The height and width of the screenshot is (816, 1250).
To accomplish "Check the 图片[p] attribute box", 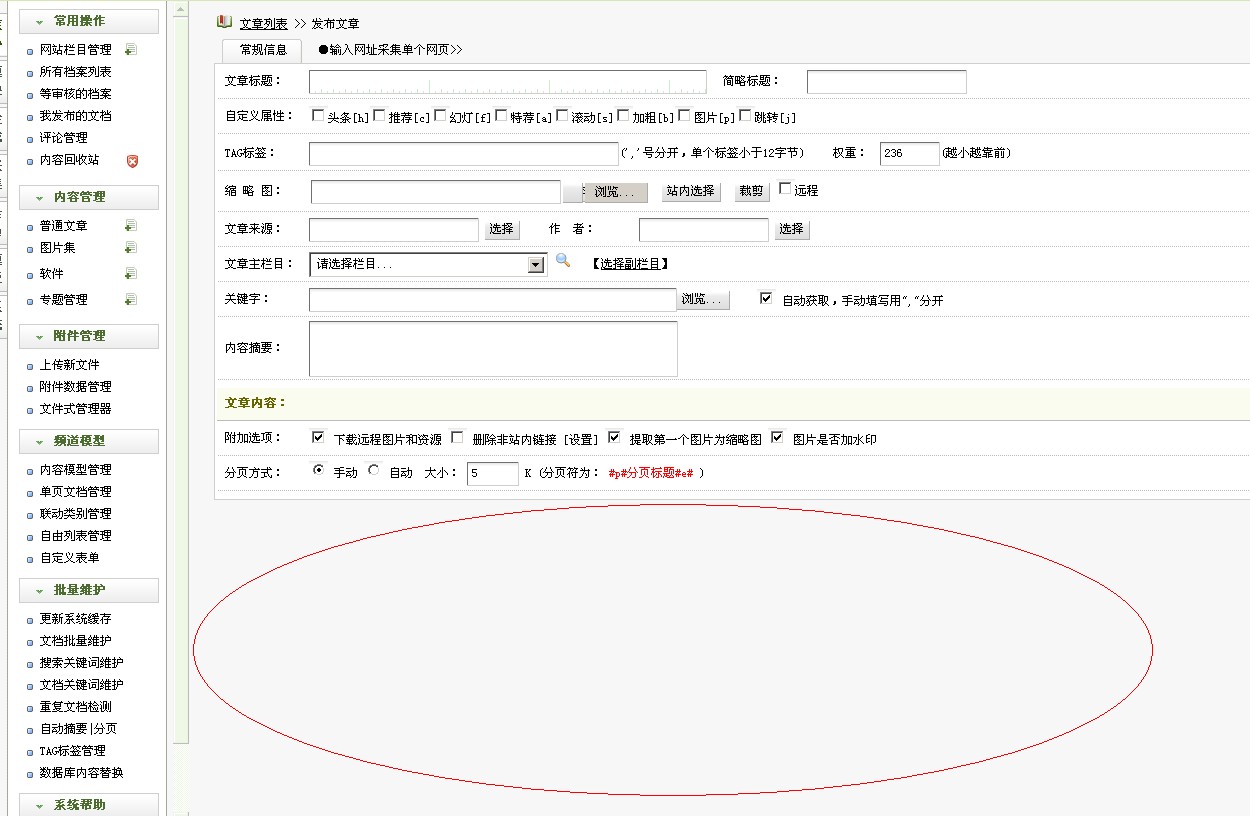I will tap(684, 115).
